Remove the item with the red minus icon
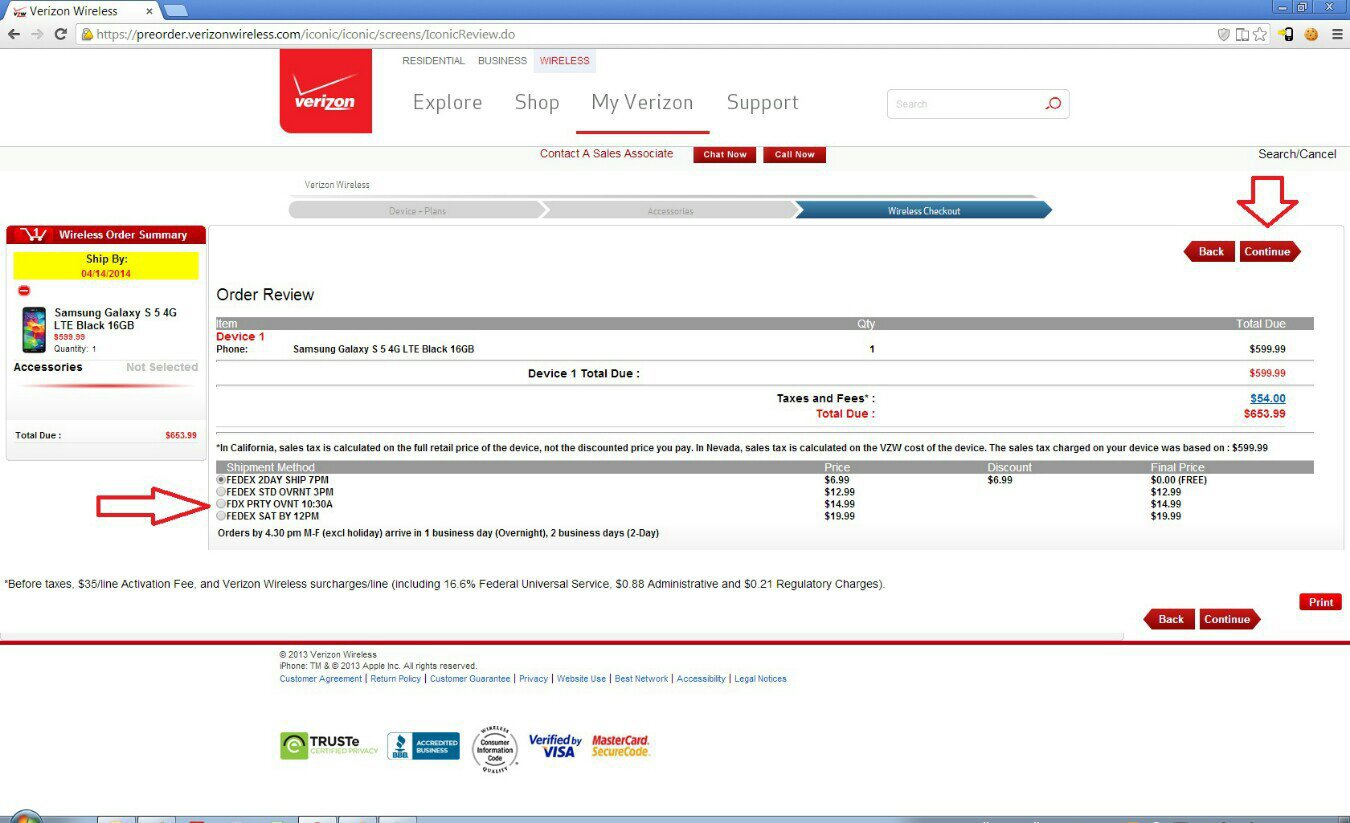 [x=24, y=290]
